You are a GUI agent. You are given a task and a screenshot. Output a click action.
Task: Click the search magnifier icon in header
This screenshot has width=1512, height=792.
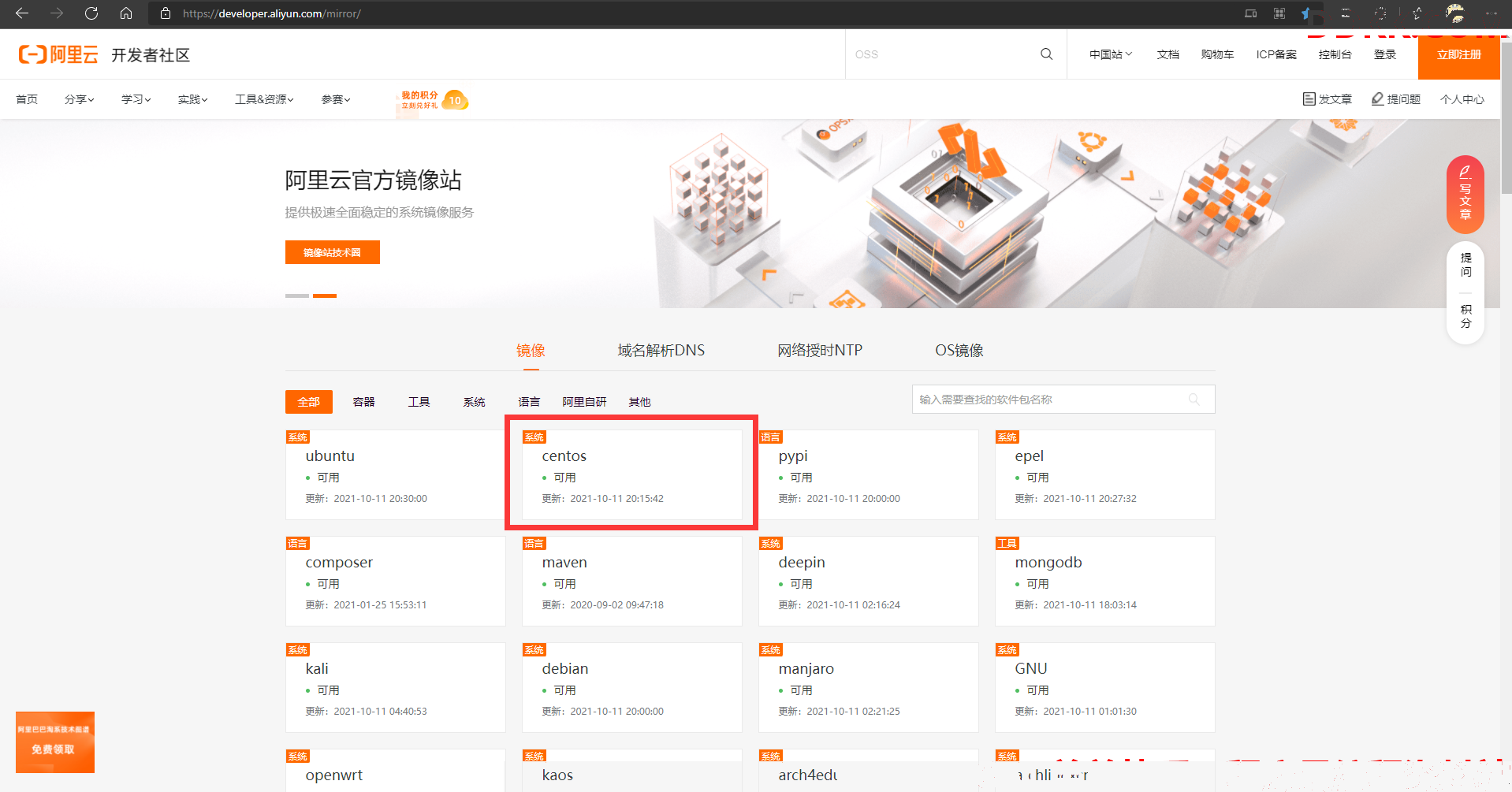click(1046, 54)
